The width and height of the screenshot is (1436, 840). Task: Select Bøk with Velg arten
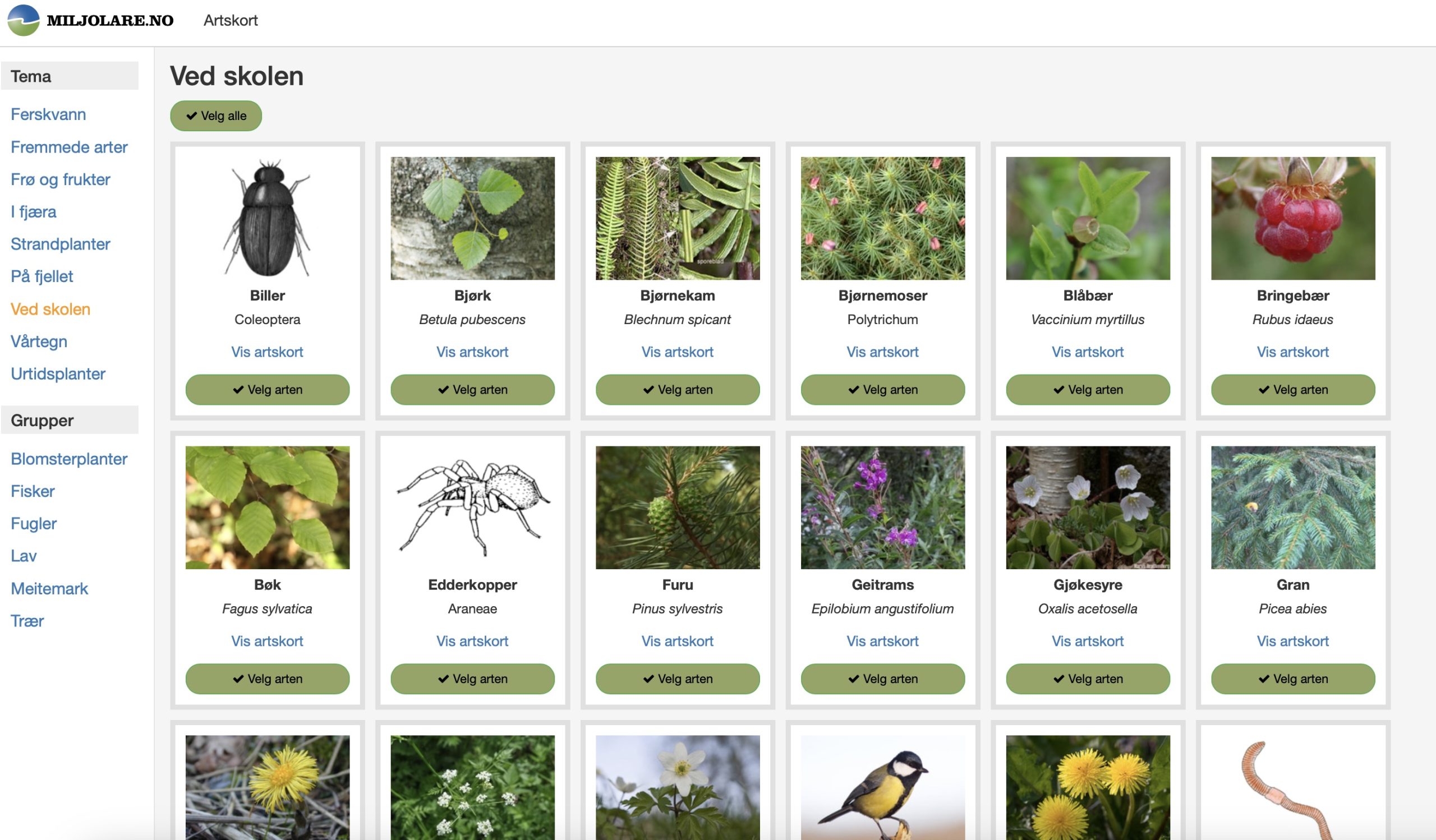(267, 679)
